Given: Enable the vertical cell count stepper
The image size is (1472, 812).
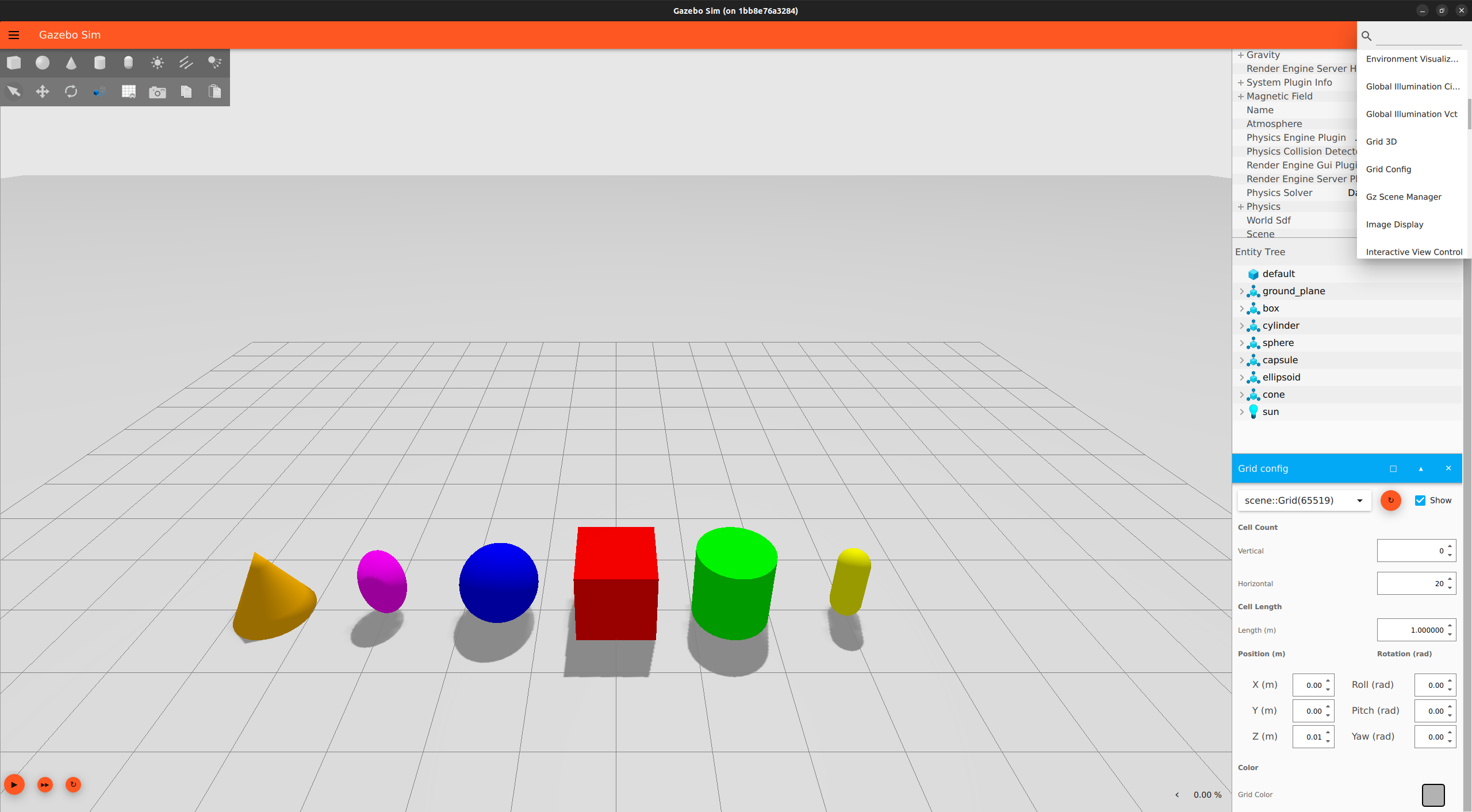Looking at the screenshot, I should 1449,550.
